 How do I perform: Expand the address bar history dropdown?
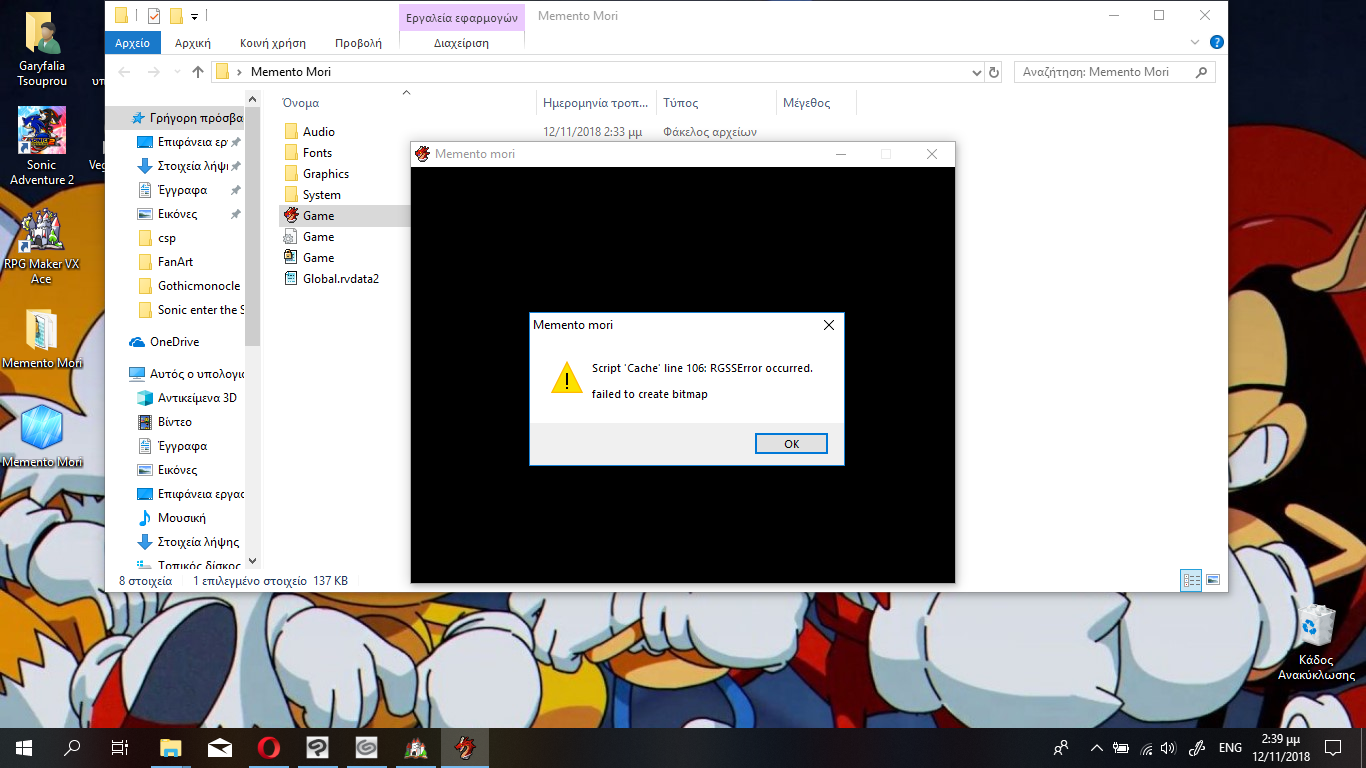[x=977, y=72]
